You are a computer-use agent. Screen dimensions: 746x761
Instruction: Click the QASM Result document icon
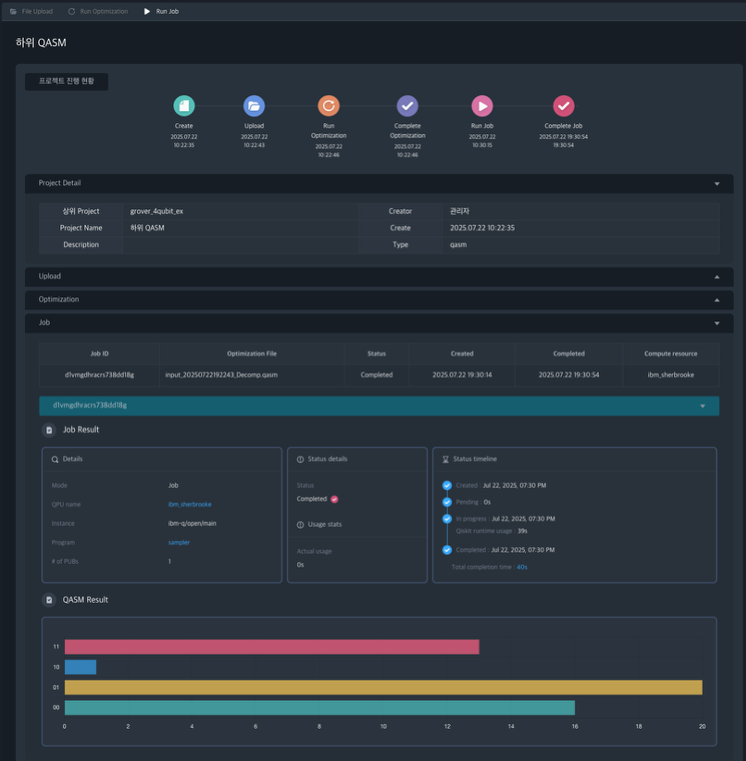coord(49,600)
